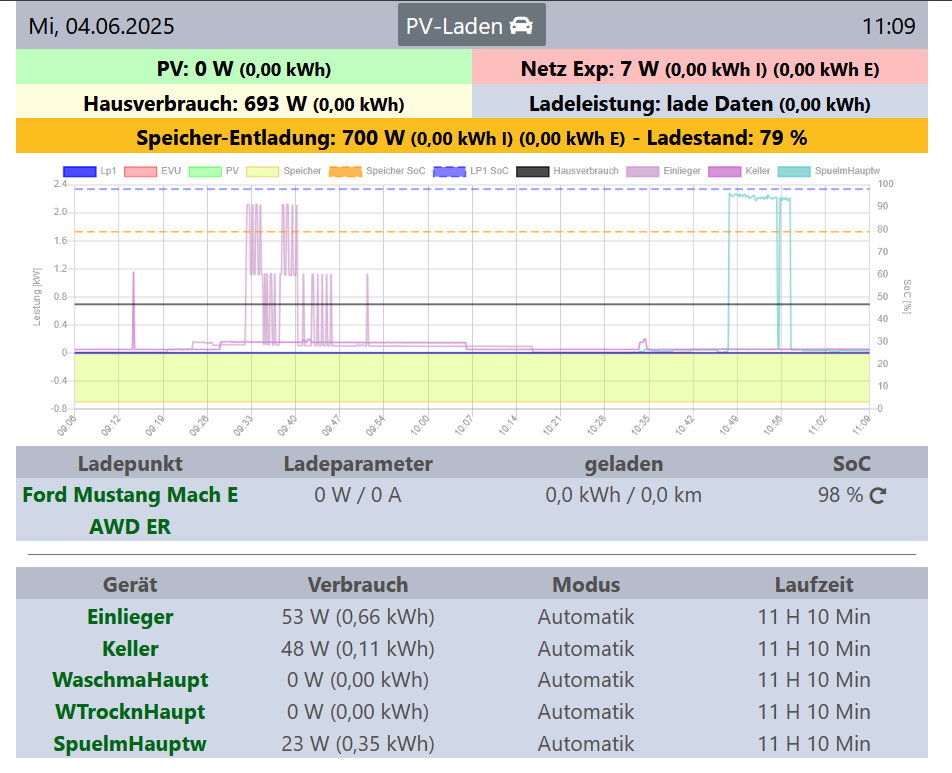Select the Hausverbrauch status tile
The image size is (952, 773).
(x=238, y=104)
